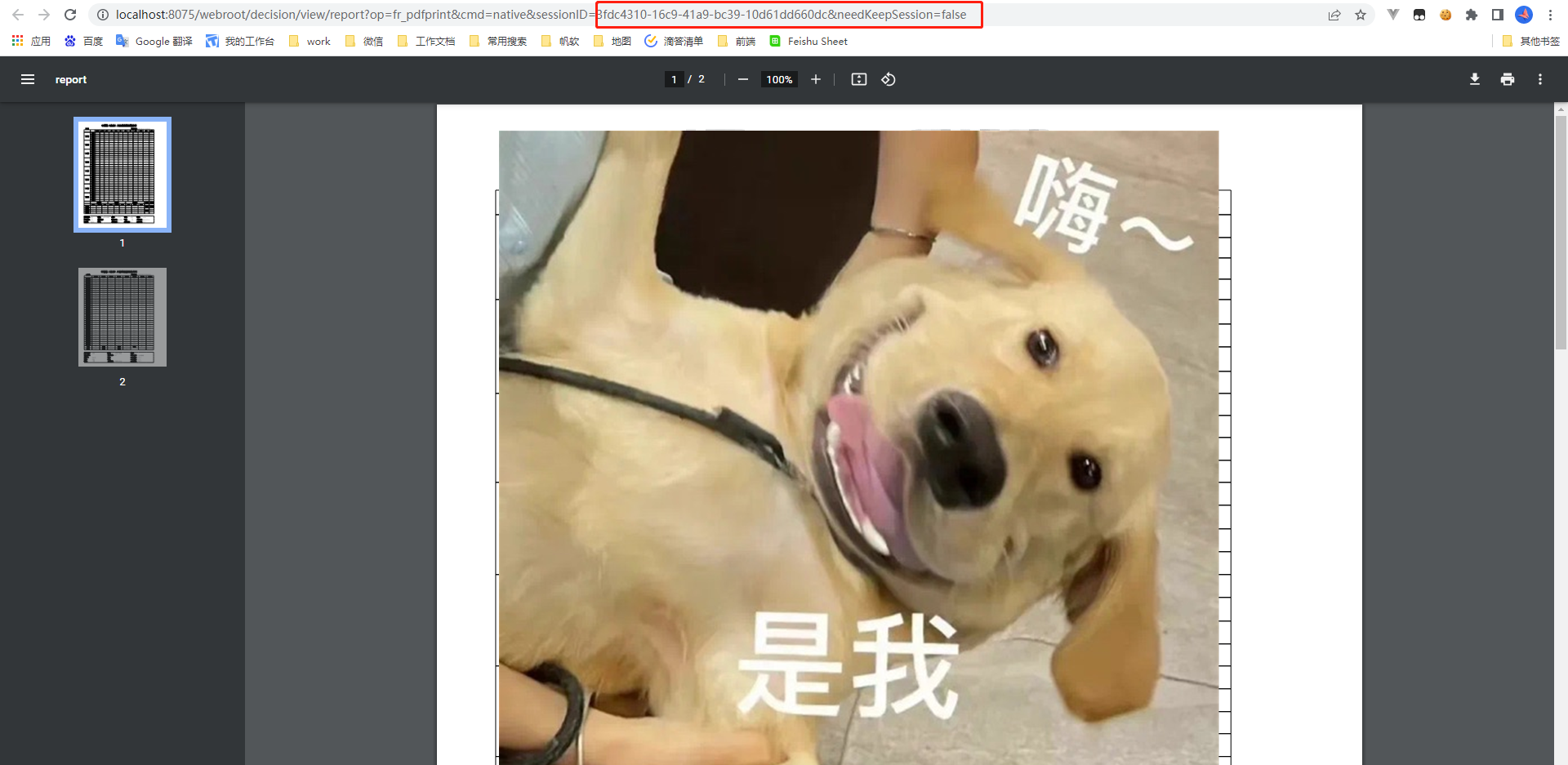This screenshot has height=765, width=1568.
Task: Expand the 其他书签 bookmarks folder
Action: point(1530,41)
